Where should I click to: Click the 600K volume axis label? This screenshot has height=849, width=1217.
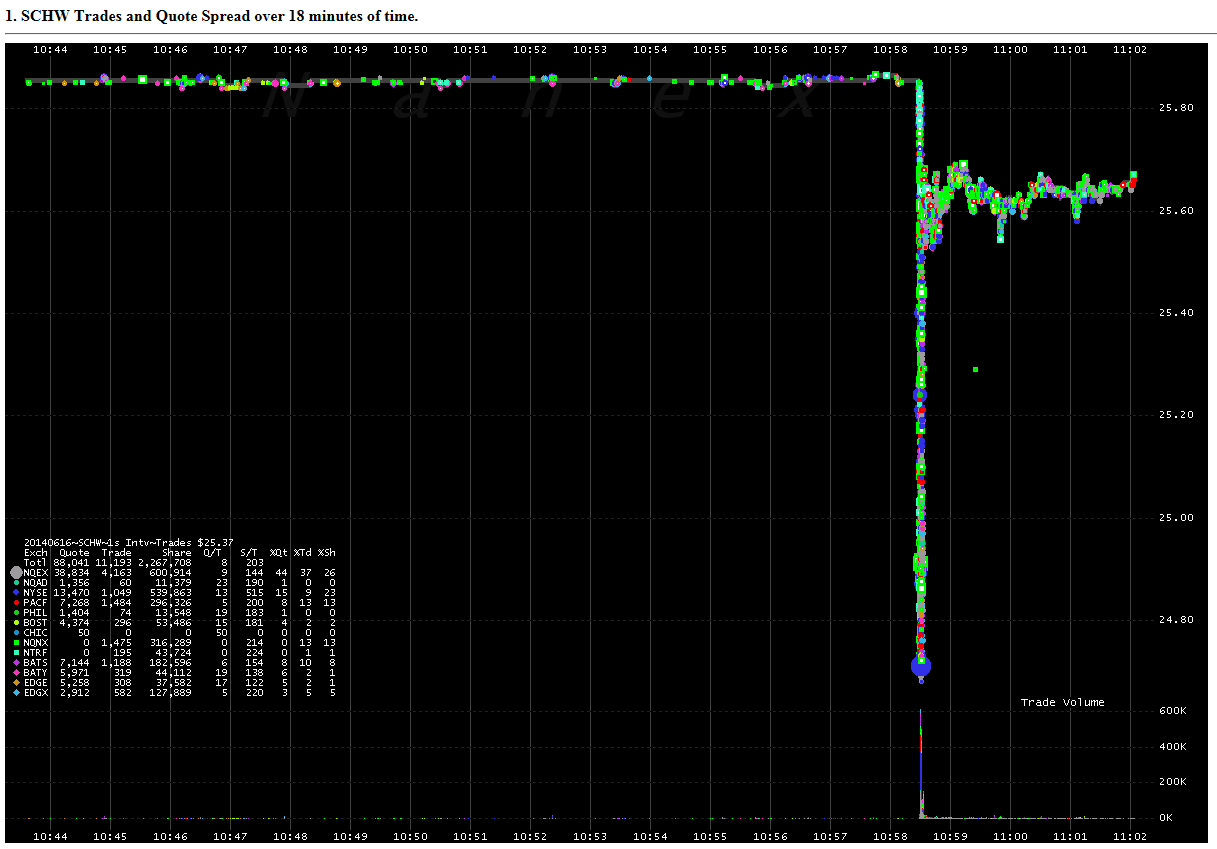(x=1170, y=712)
